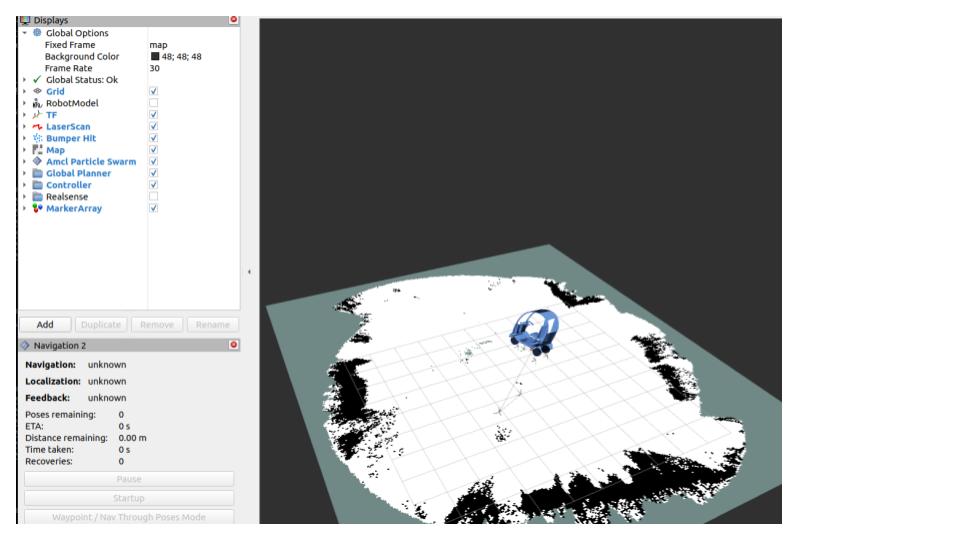This screenshot has height=540, width=960.
Task: Edit the Fixed Frame value map
Action: [x=158, y=45]
